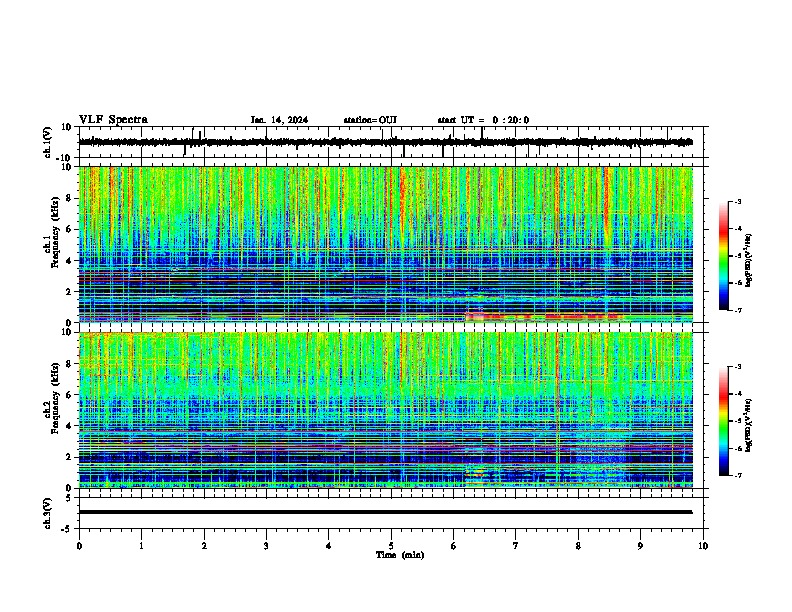Click the time axis tick label "9"
Screen dimensions: 792x612
click(x=640, y=546)
